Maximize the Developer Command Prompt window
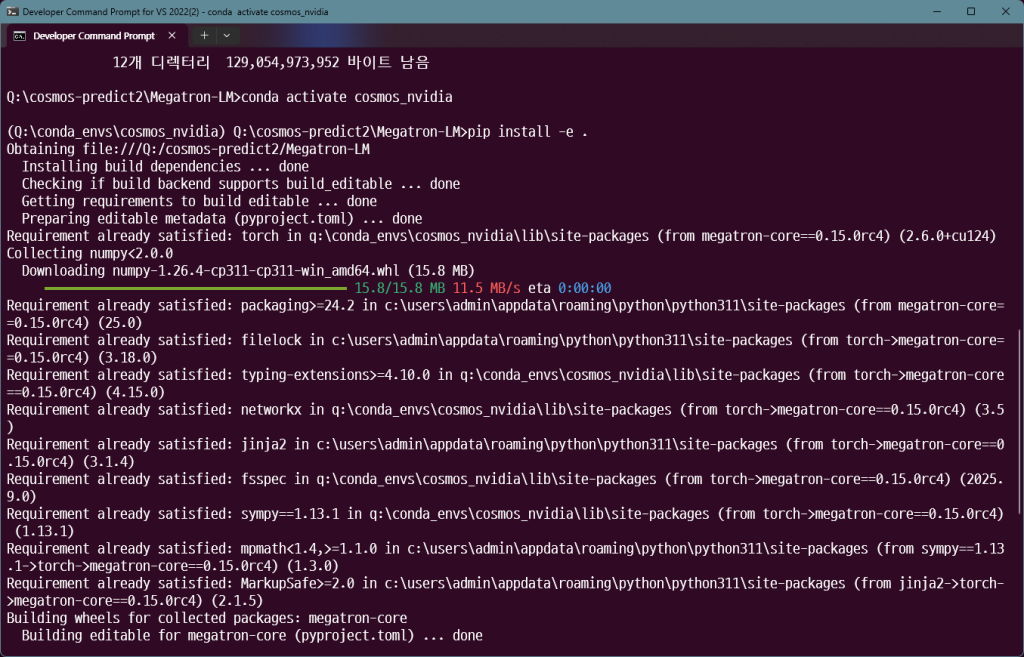The height and width of the screenshot is (657, 1024). (x=970, y=11)
